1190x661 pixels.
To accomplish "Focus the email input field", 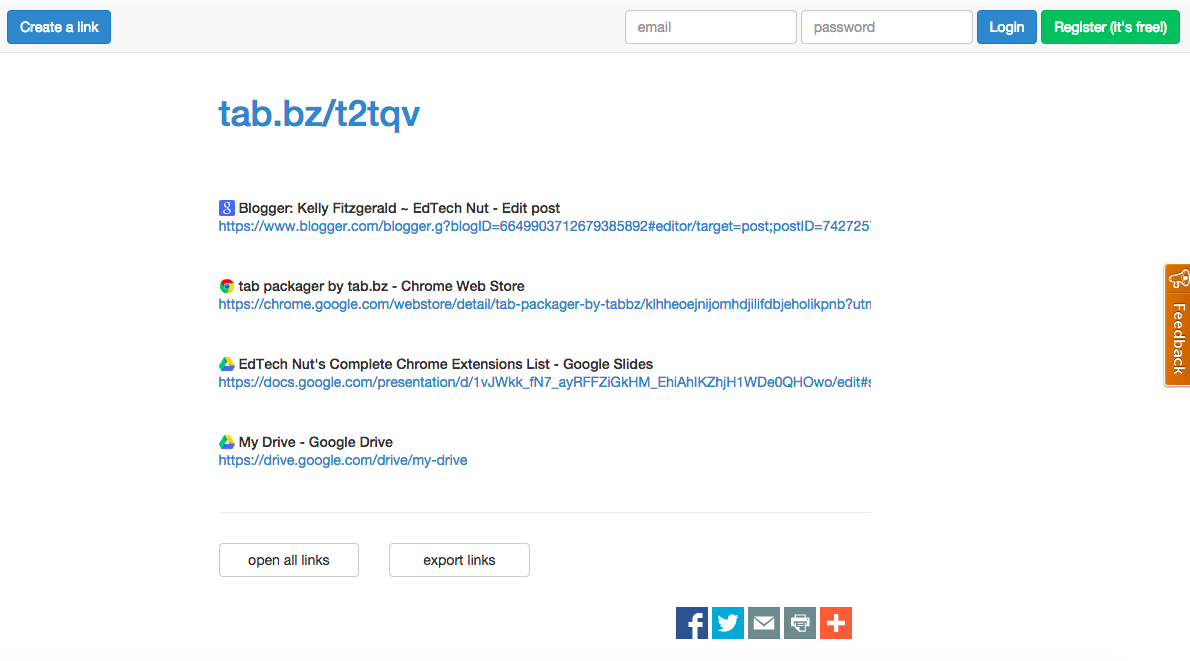I will pyautogui.click(x=710, y=27).
